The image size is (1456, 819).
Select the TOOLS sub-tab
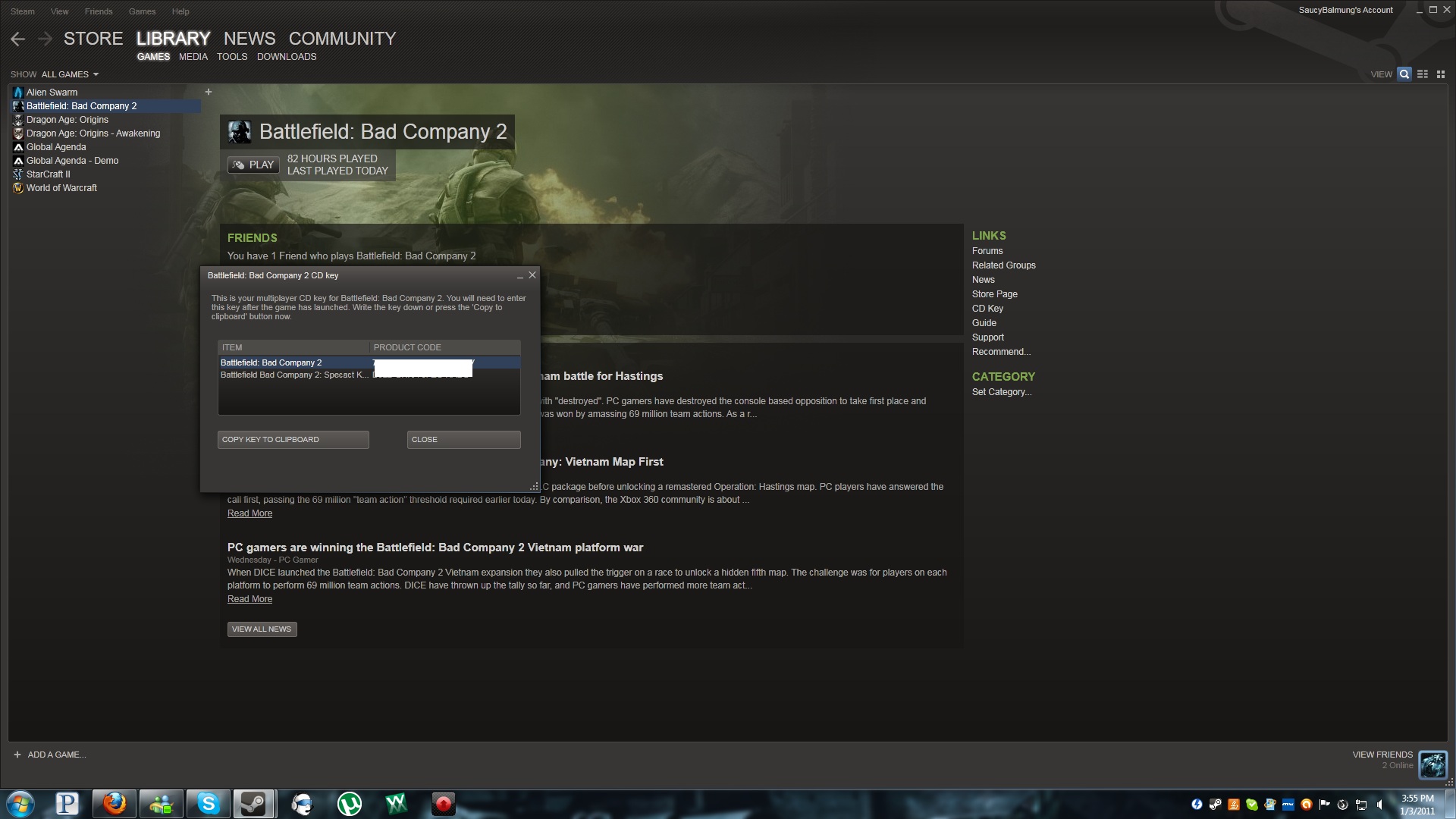point(232,57)
